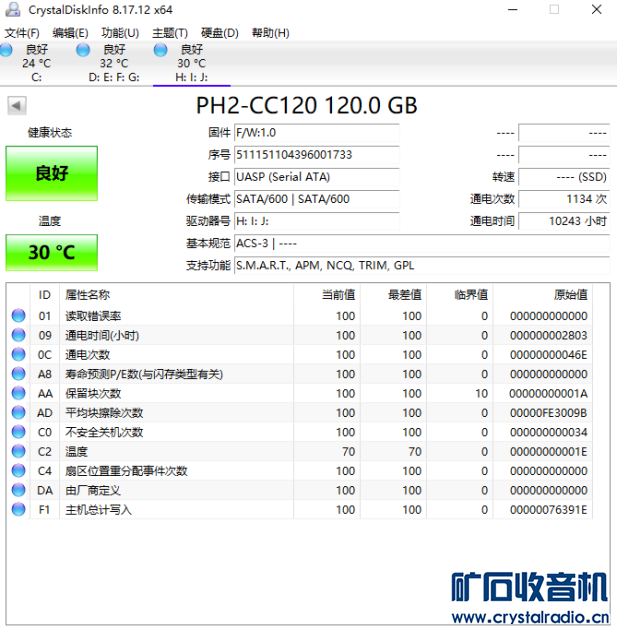
Task: Click raw value 00000076391E
Action: click(x=549, y=509)
